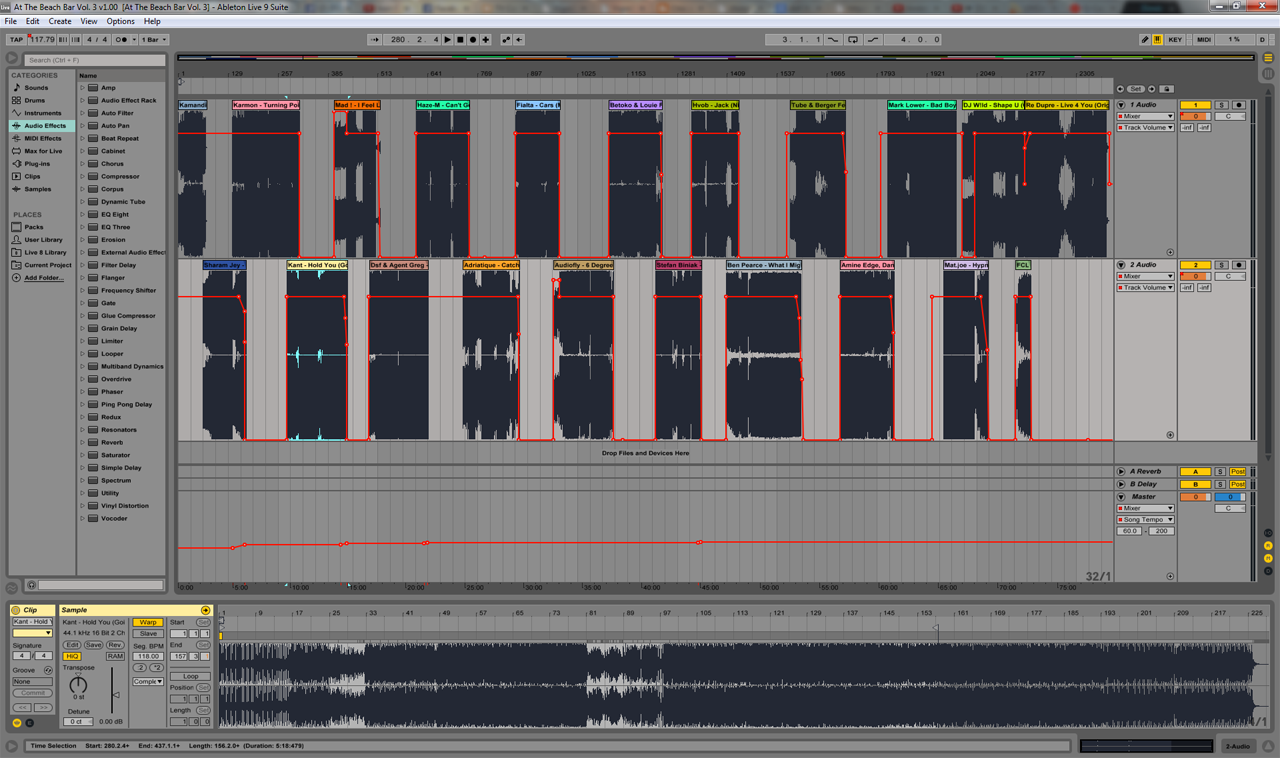The image size is (1280, 758).
Task: Select the Instruments category
Action: coord(43,113)
